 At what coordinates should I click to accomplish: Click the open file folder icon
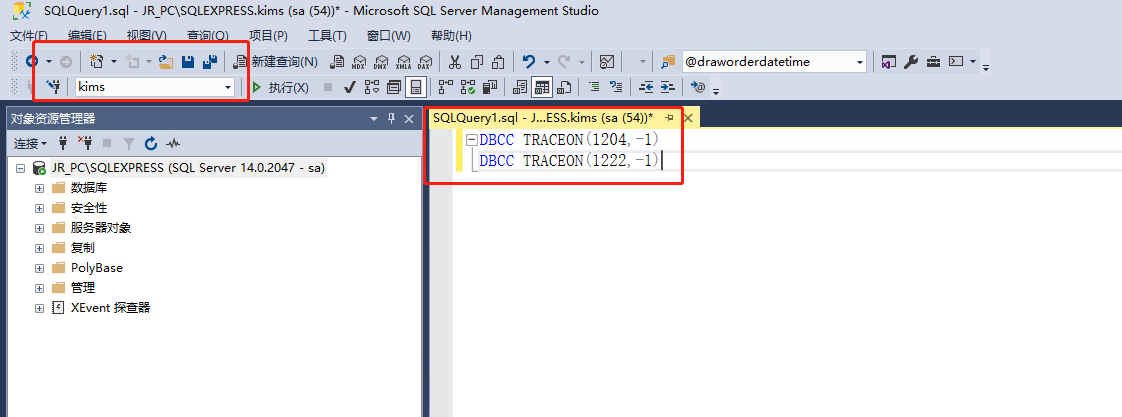click(166, 62)
